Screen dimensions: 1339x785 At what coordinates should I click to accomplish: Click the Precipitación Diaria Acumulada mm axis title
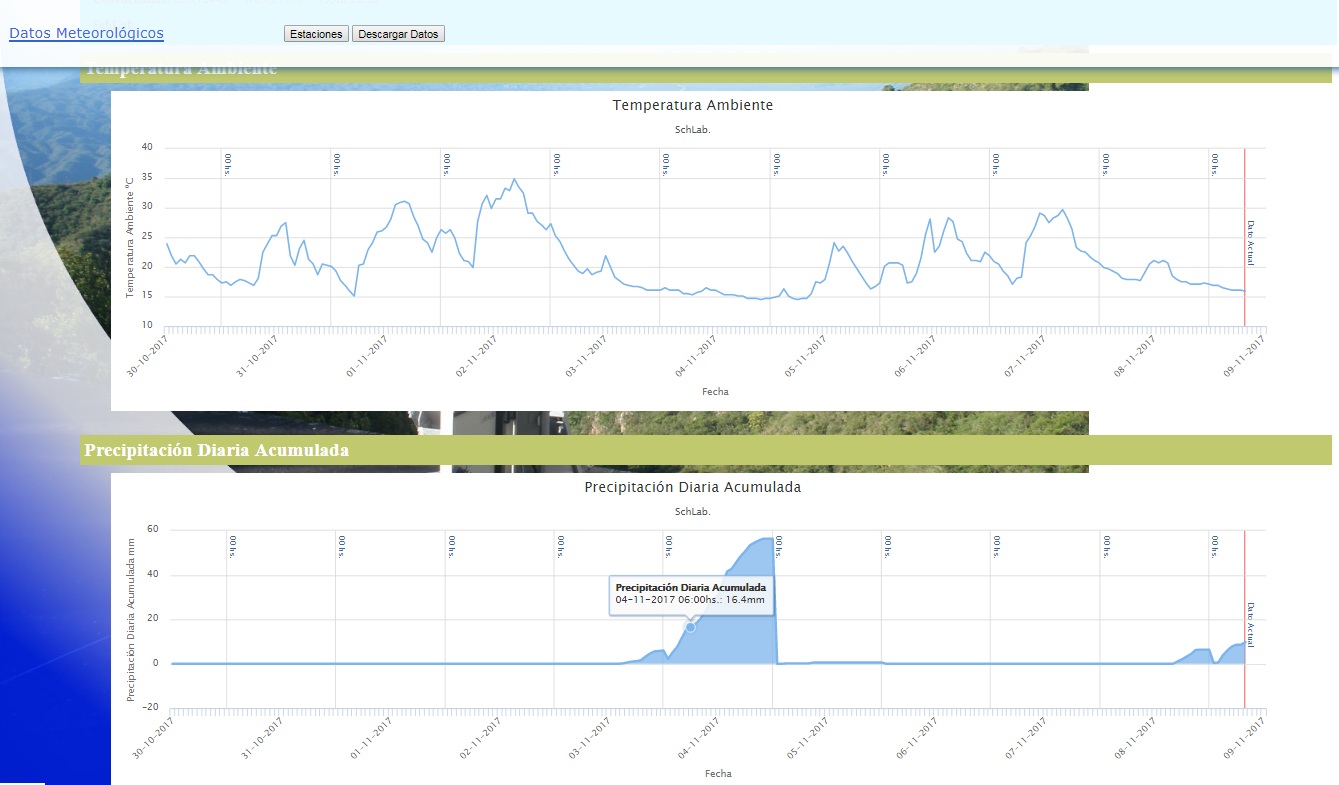131,620
